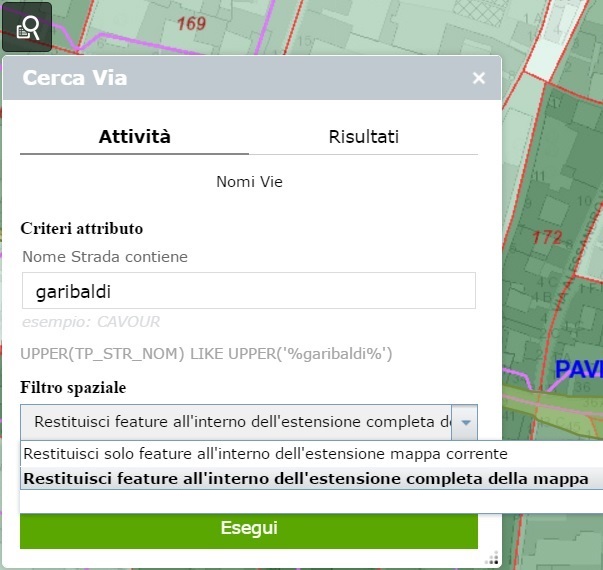Viewport: 603px width, 570px height.
Task: Click the Filtro spaziale heading
Action: pyautogui.click(x=73, y=387)
